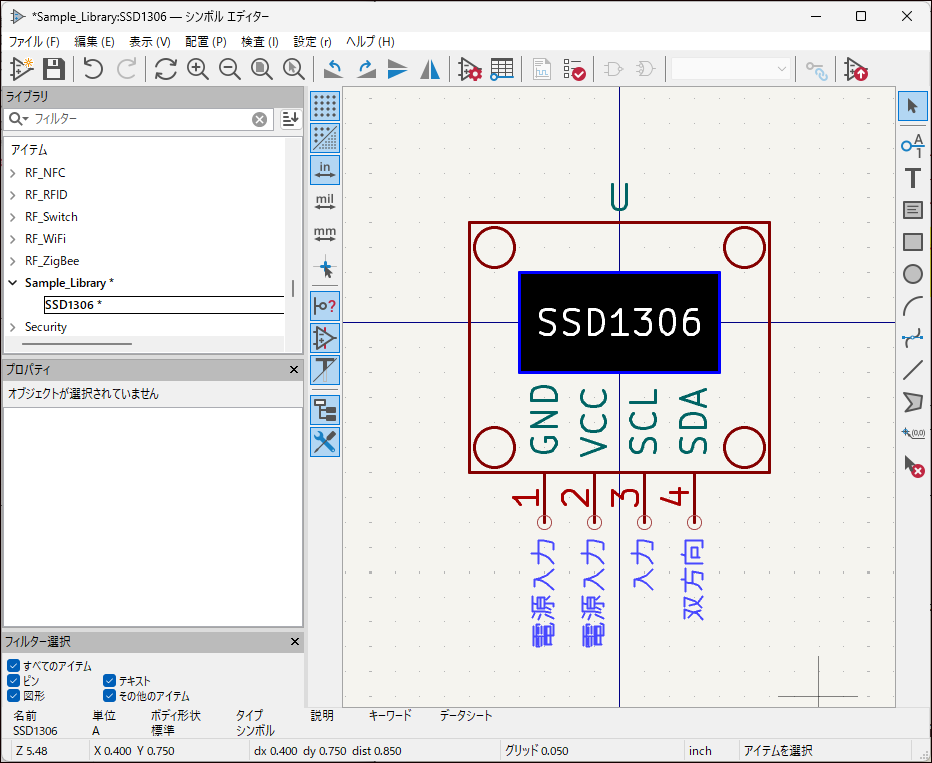This screenshot has height=763, width=932.
Task: Click the Undo arrow icon
Action: coord(93,69)
